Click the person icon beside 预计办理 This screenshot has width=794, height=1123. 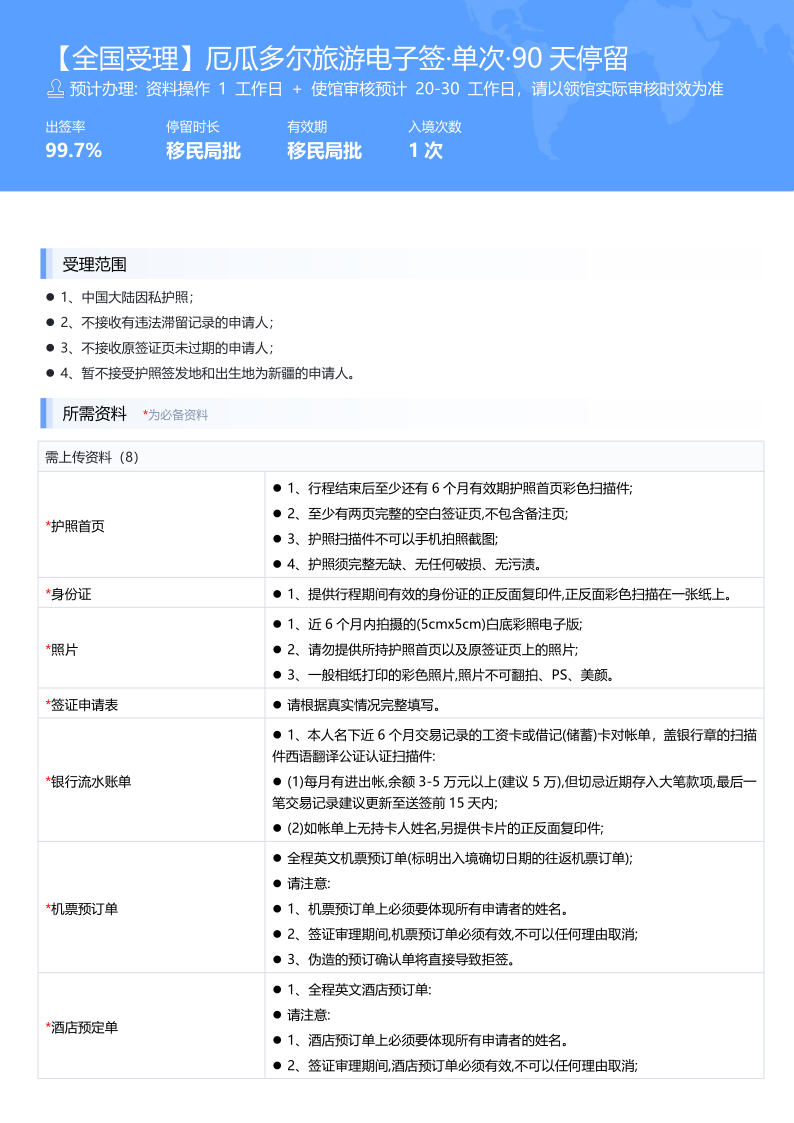click(55, 89)
